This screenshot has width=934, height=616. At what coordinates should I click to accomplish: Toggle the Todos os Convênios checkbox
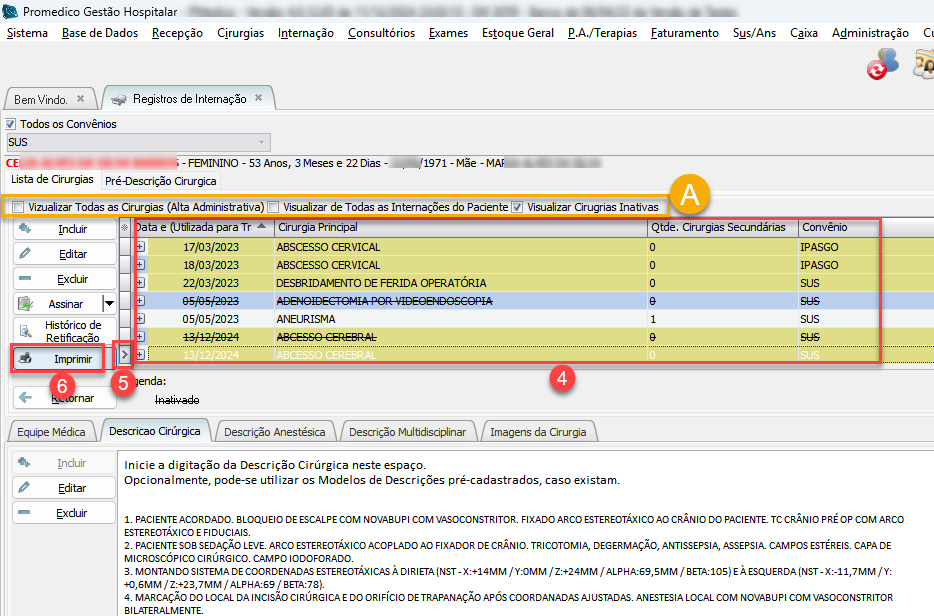12,124
